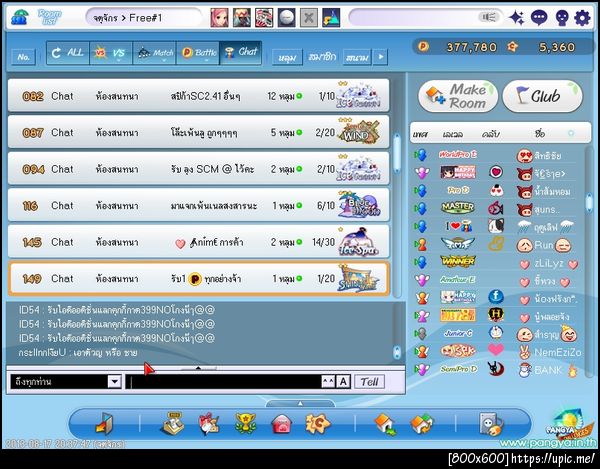Open the sparkle effects icon in top bar
This screenshot has width=600, height=469.
[x=517, y=18]
